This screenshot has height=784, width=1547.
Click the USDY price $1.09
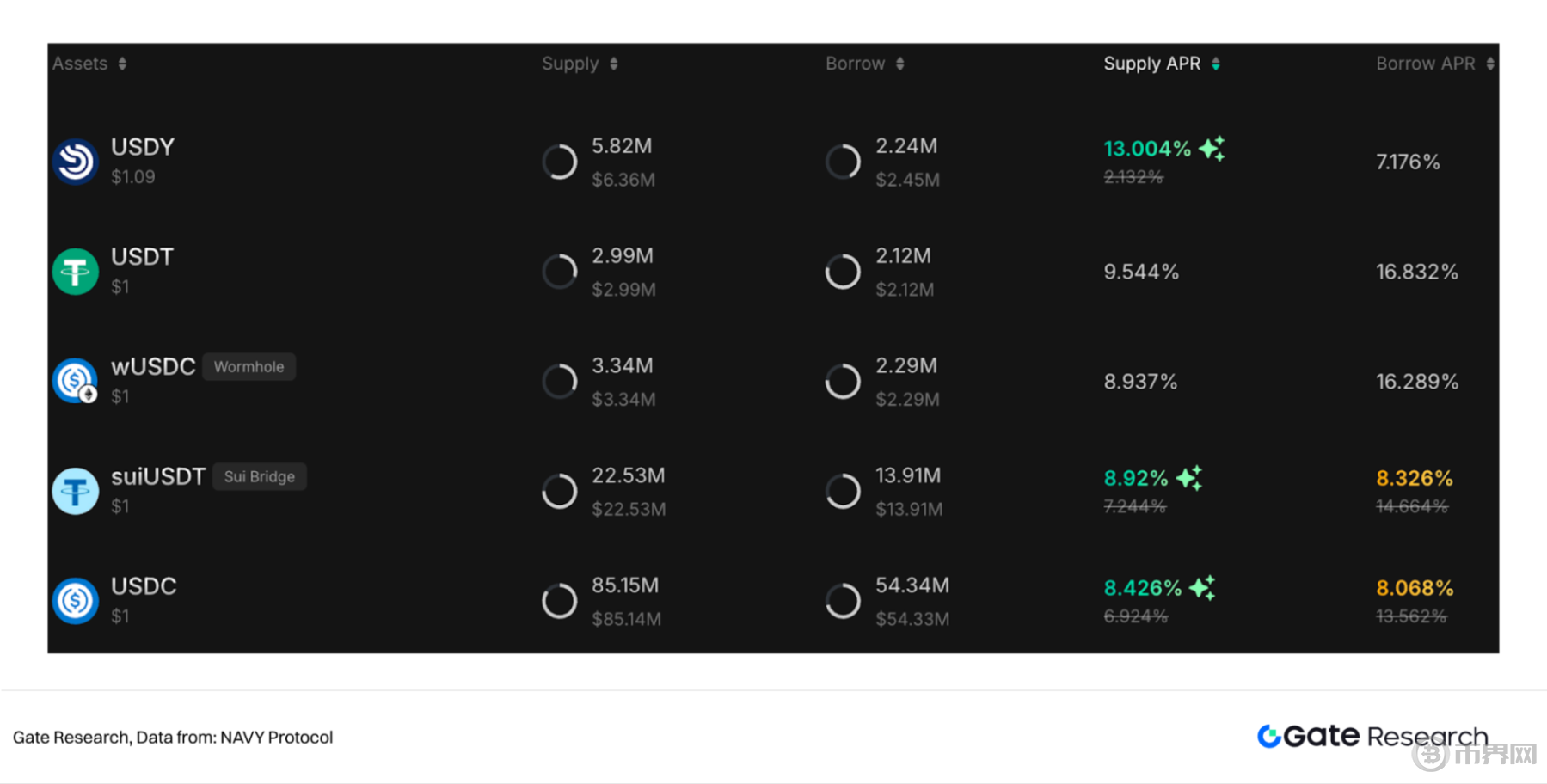133,177
